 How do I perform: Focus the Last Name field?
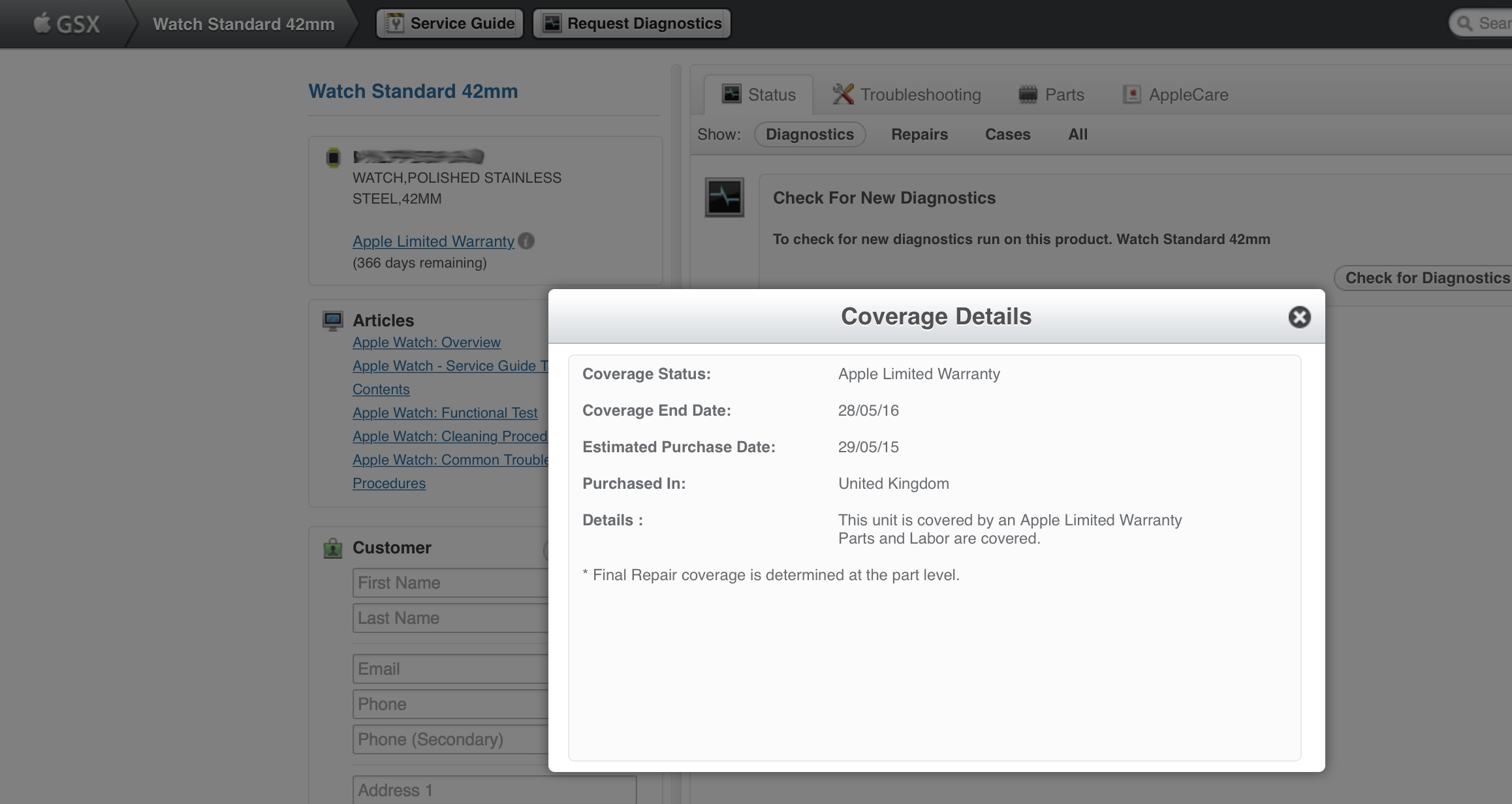[450, 618]
